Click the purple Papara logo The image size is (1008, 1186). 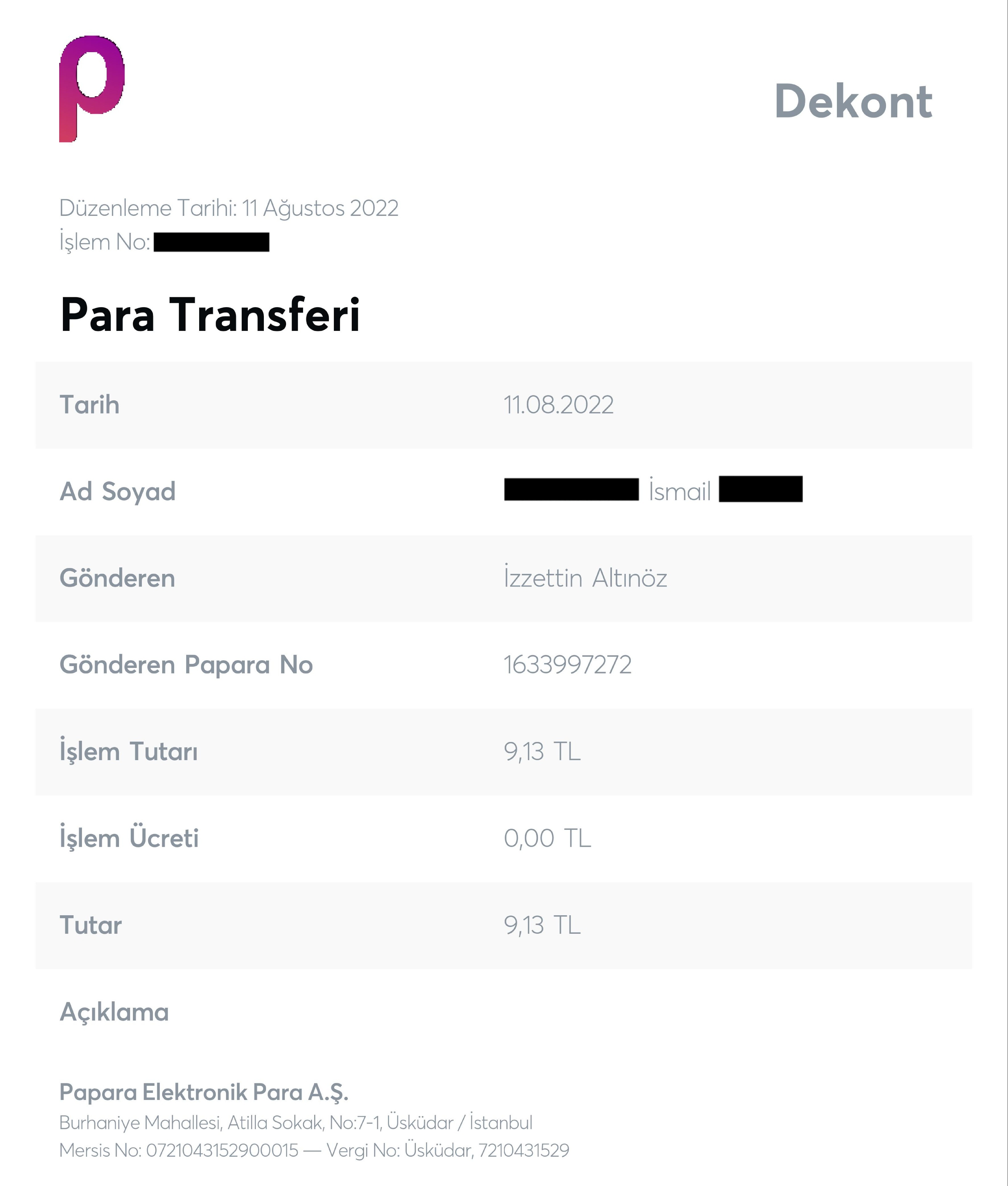pyautogui.click(x=92, y=89)
